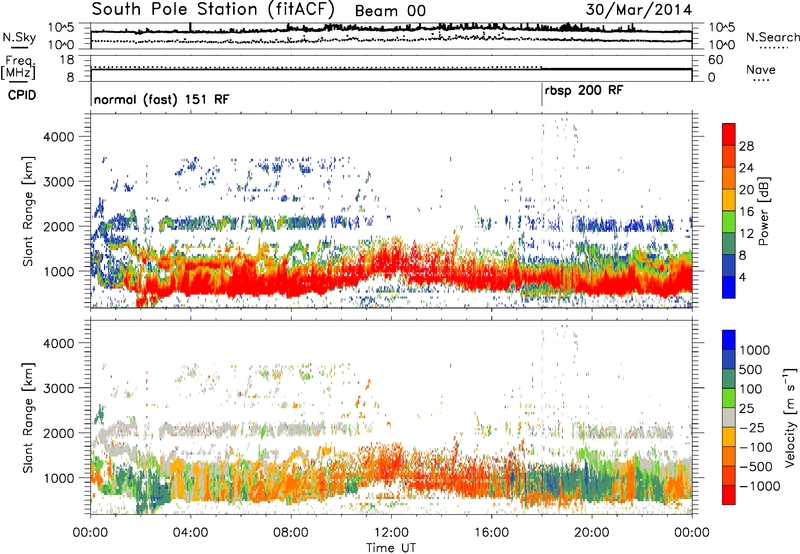Click the "Nave" legend label
This screenshot has width=800, height=554.
[x=761, y=70]
